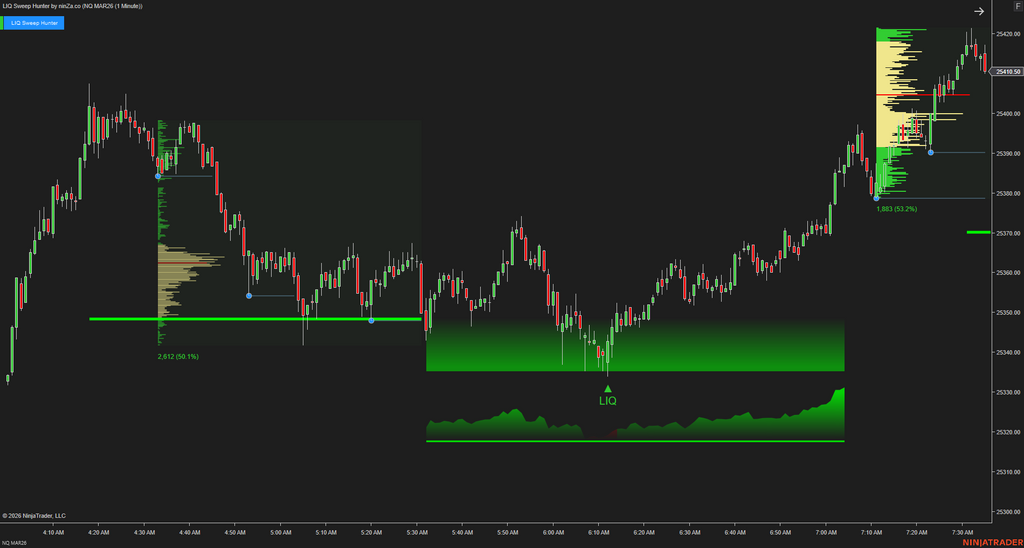
Task: Click the 5:50 AM time axis label
Action: pos(508,532)
